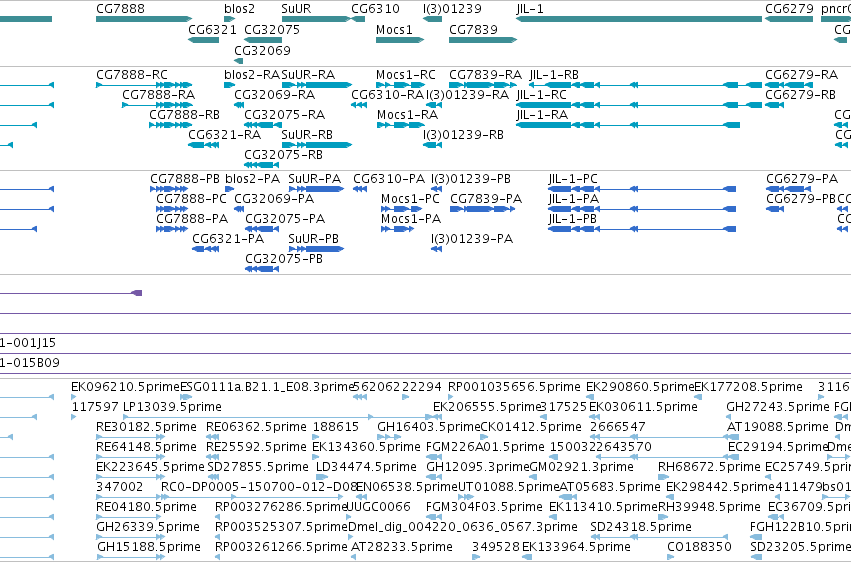
Task: Select protein l(3)01239-PA
Action: (x=436, y=249)
